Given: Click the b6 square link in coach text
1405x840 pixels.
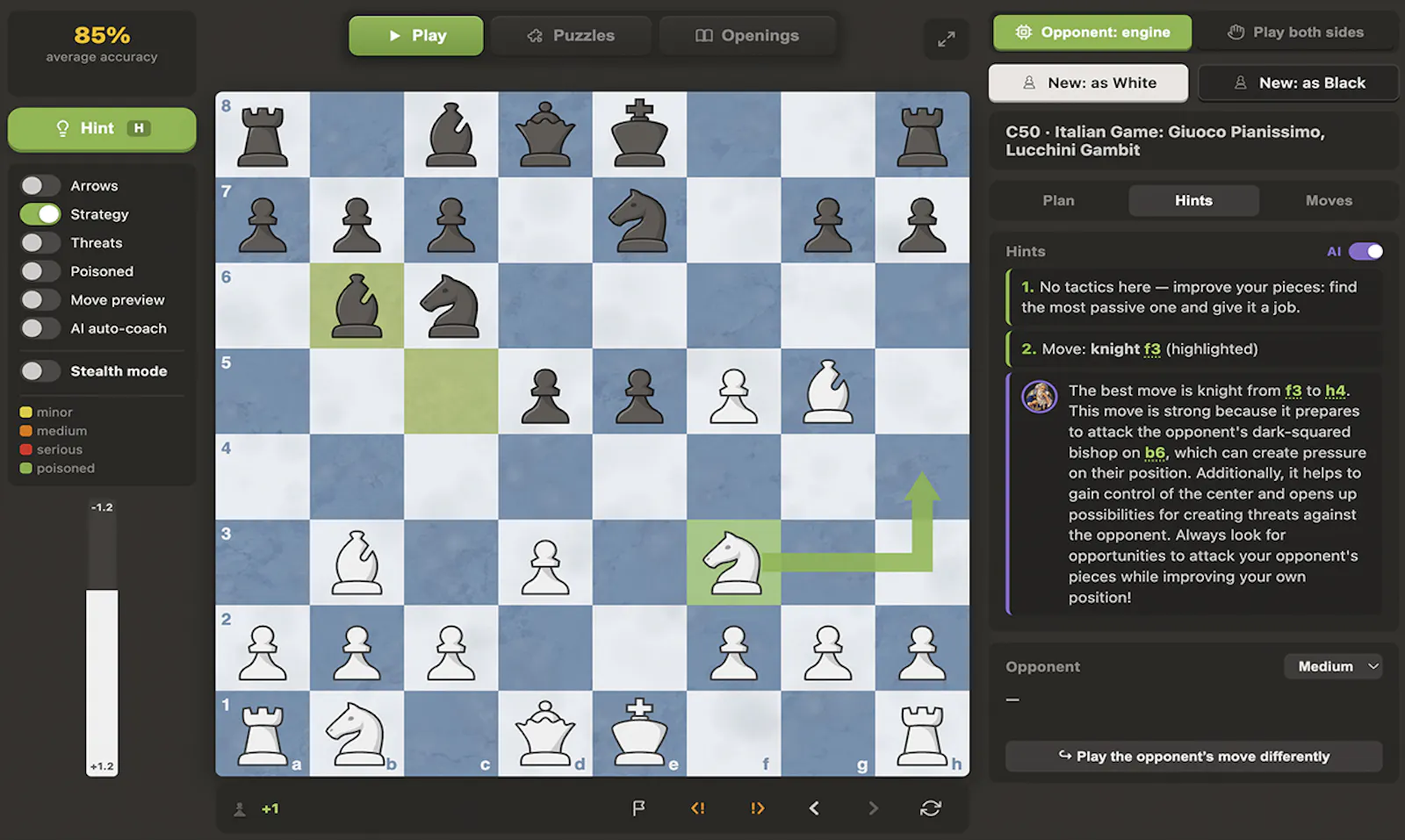Looking at the screenshot, I should point(1155,453).
